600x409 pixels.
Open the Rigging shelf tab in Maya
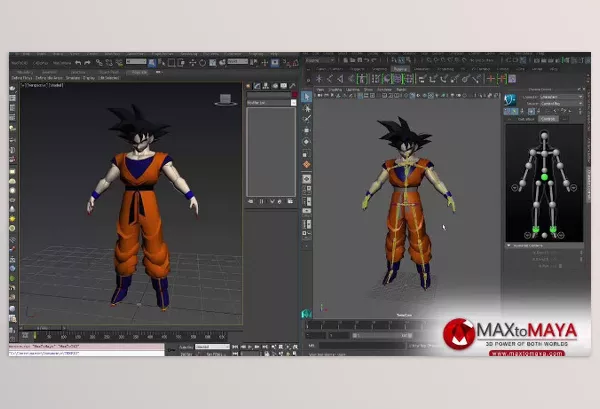click(400, 69)
